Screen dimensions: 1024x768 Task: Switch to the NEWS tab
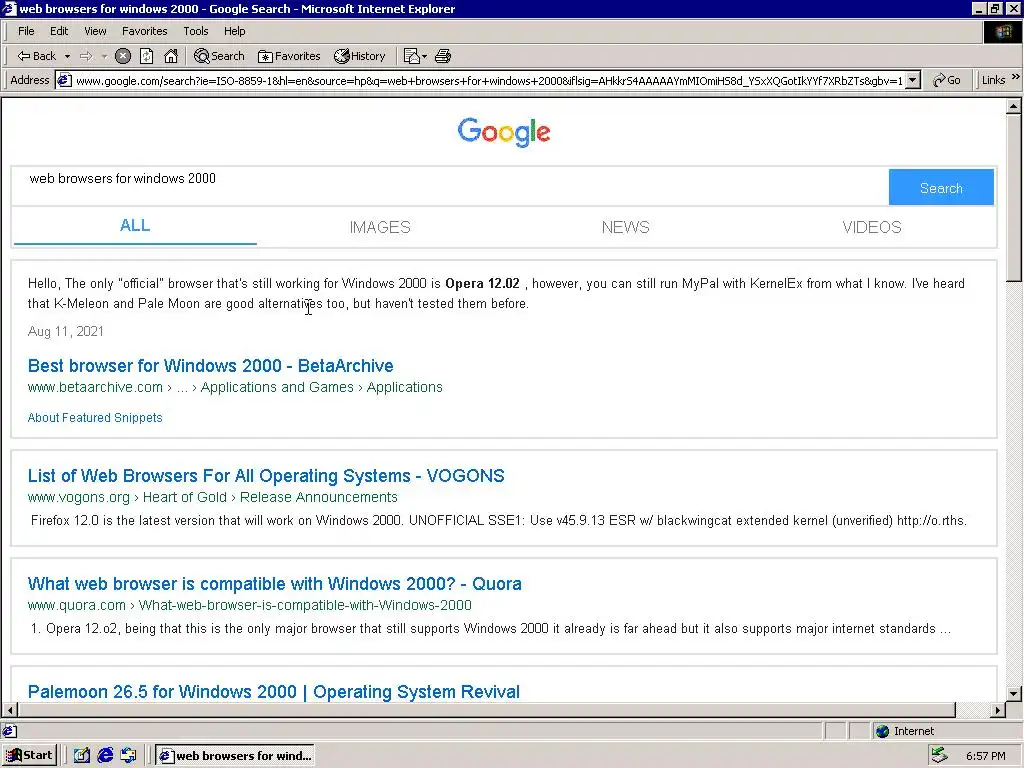coord(626,227)
